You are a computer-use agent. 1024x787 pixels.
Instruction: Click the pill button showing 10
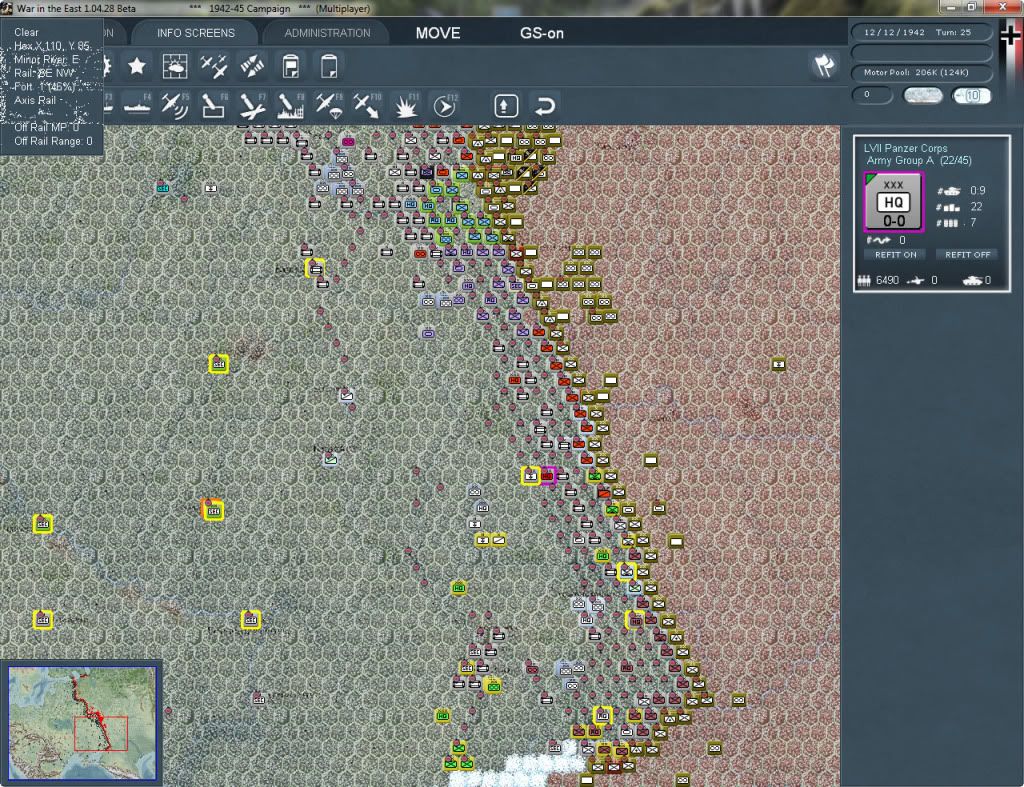tap(971, 96)
